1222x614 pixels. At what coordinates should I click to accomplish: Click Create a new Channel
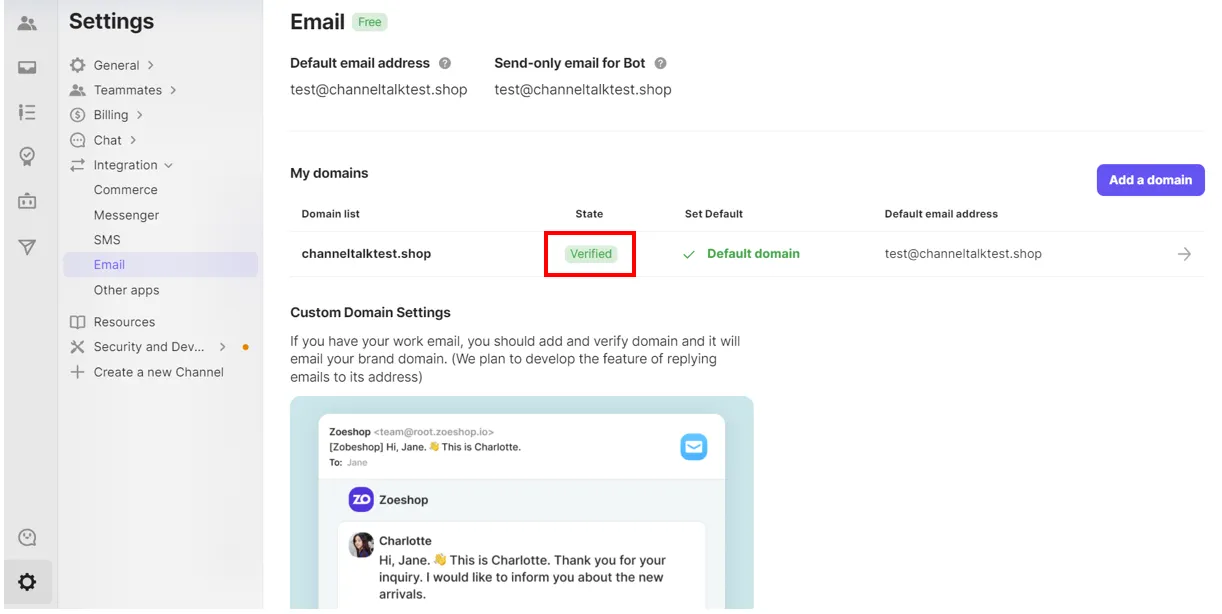click(x=158, y=372)
